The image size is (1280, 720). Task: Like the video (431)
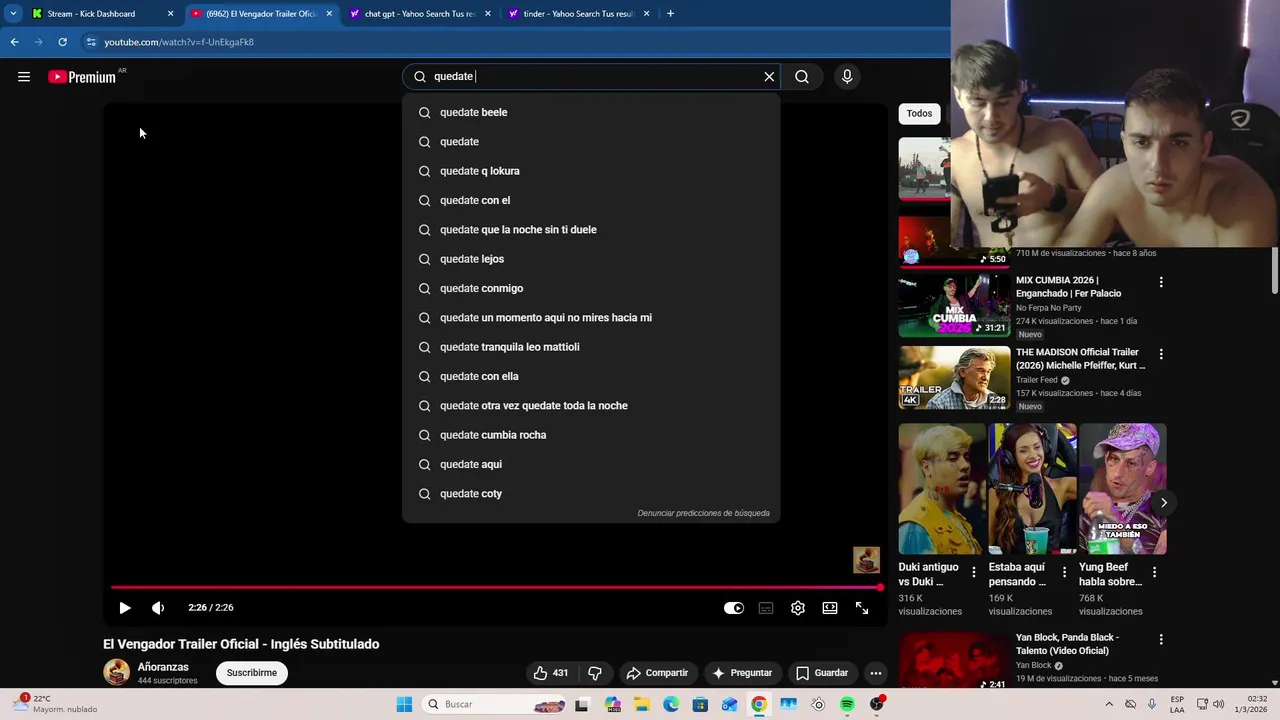click(550, 673)
